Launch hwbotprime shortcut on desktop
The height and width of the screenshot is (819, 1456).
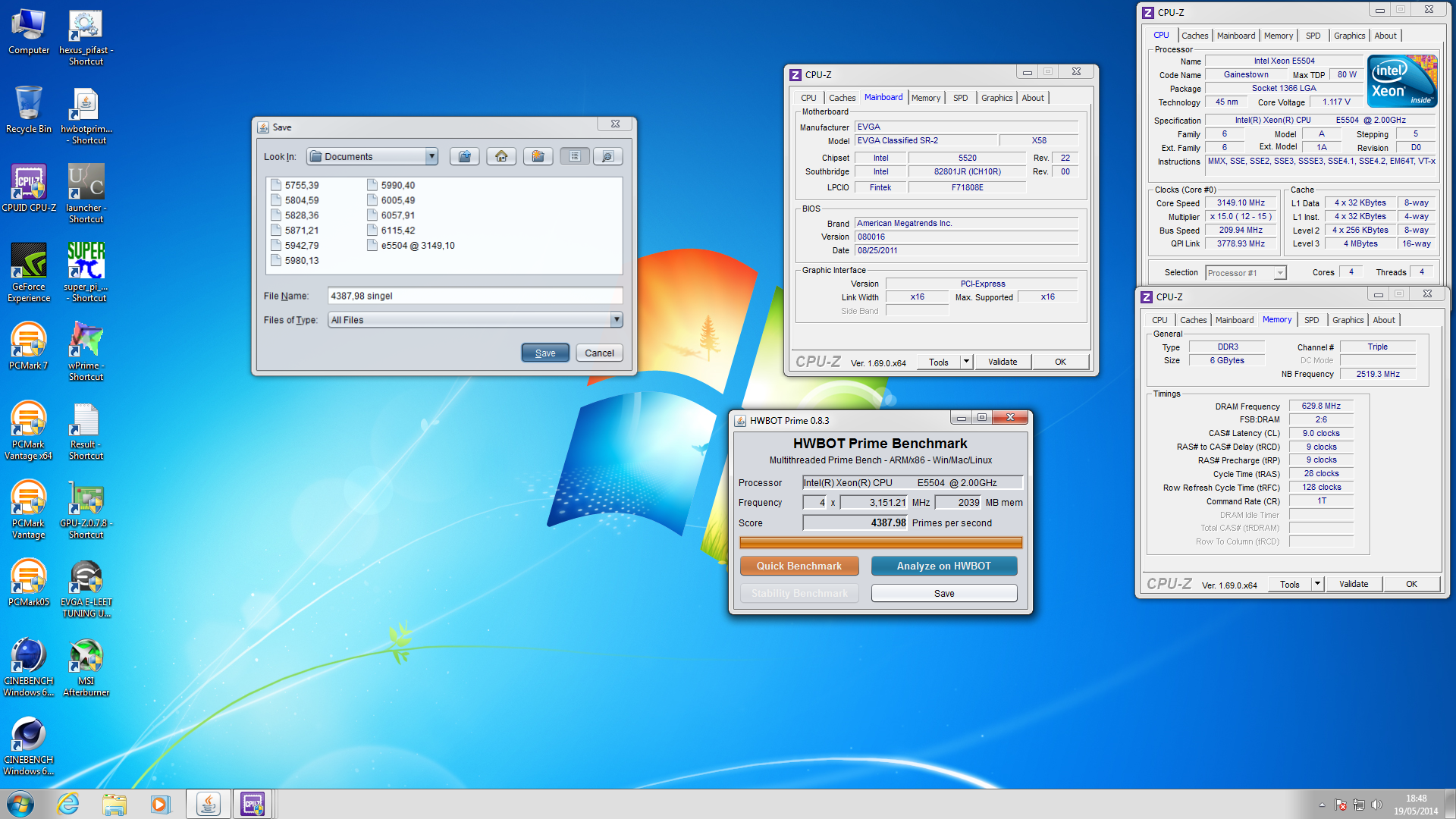[86, 116]
